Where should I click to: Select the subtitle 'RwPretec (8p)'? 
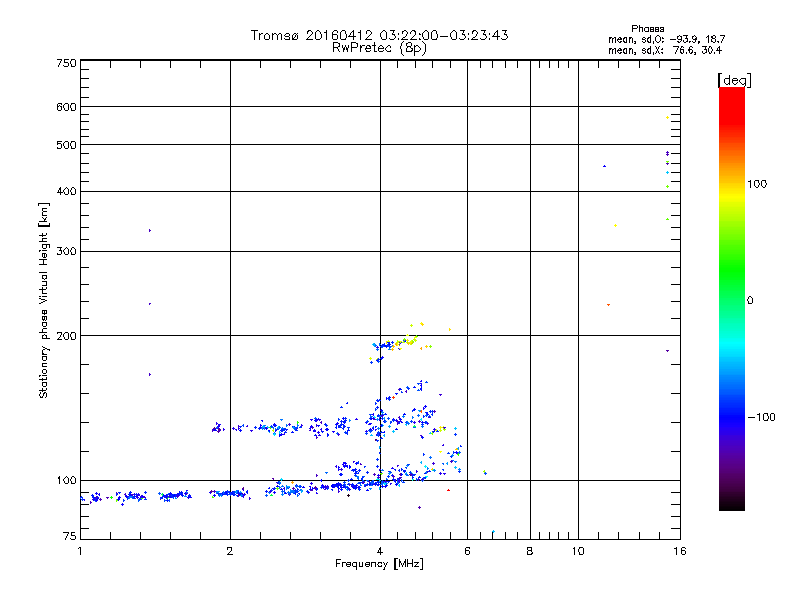coord(379,48)
